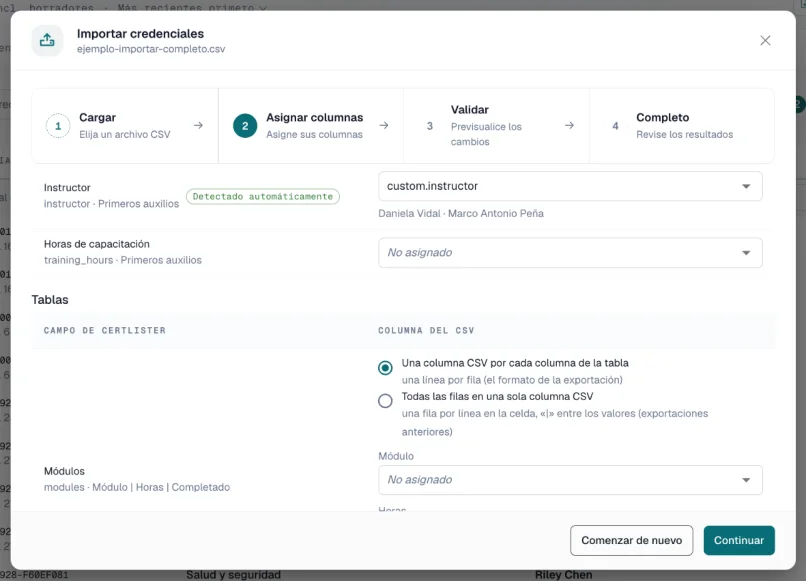806x581 pixels.
Task: Click the Continuar button
Action: [x=739, y=540]
